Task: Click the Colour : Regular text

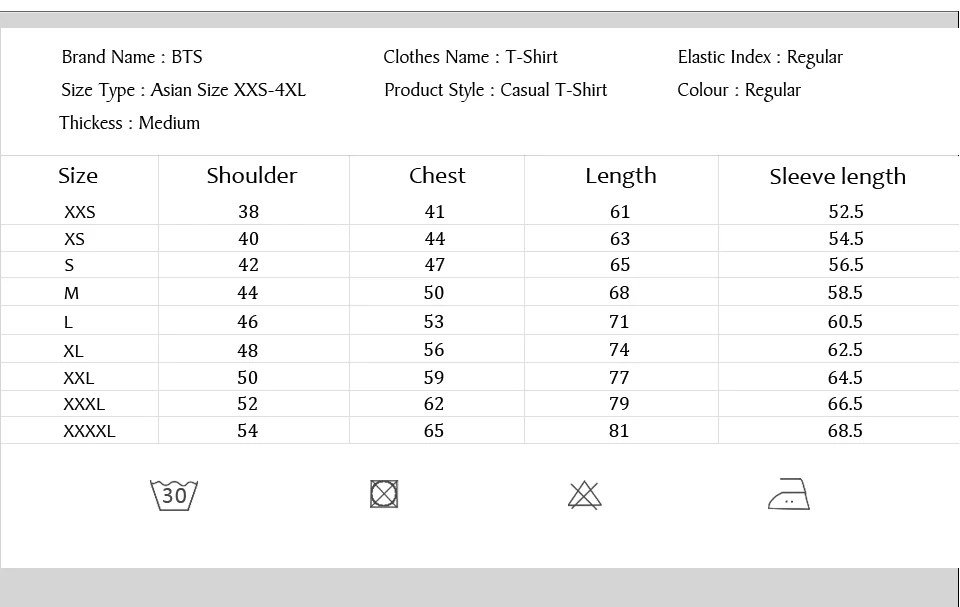Action: coord(739,91)
